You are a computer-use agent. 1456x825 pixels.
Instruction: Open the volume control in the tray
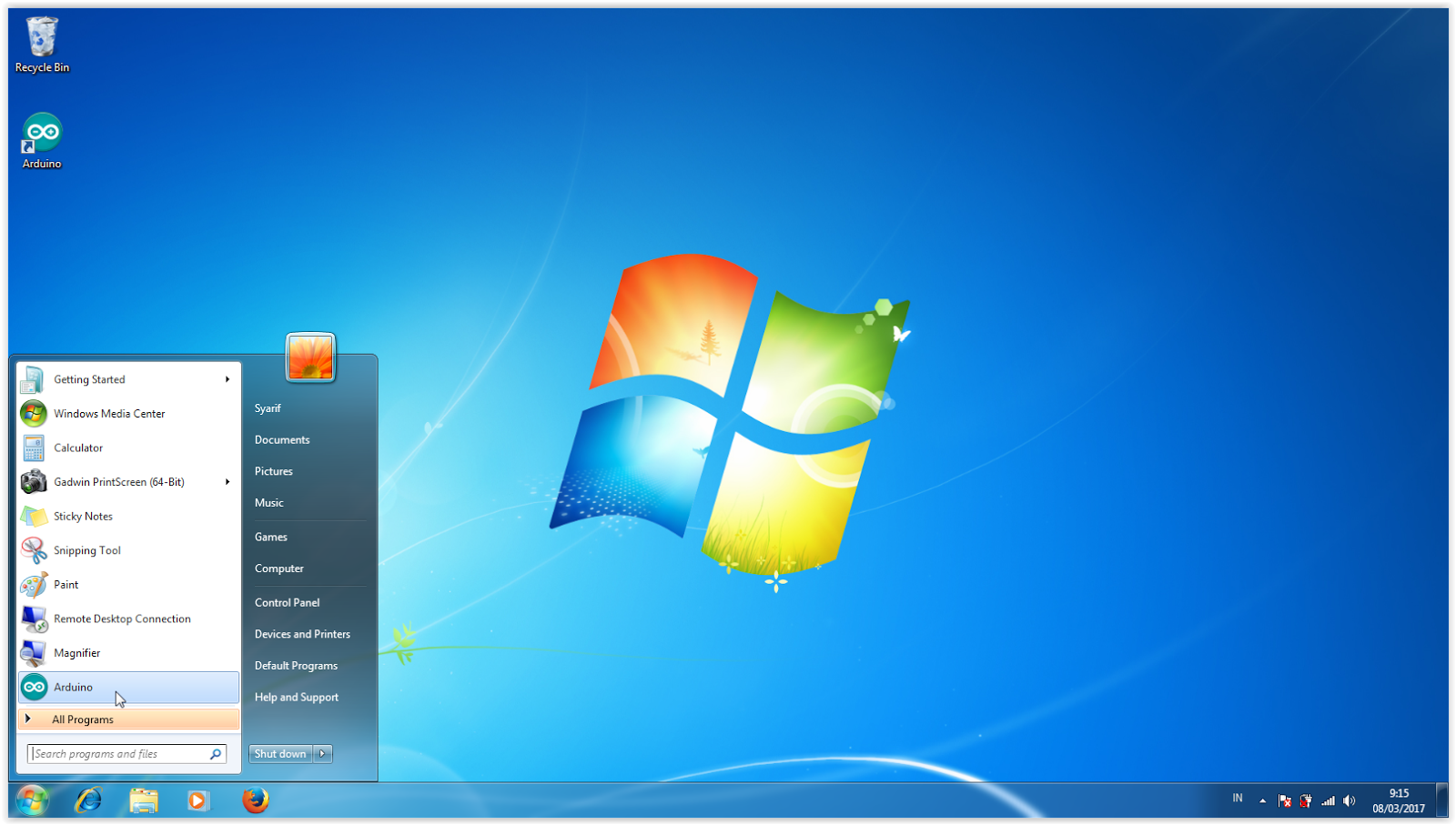coord(1349,801)
